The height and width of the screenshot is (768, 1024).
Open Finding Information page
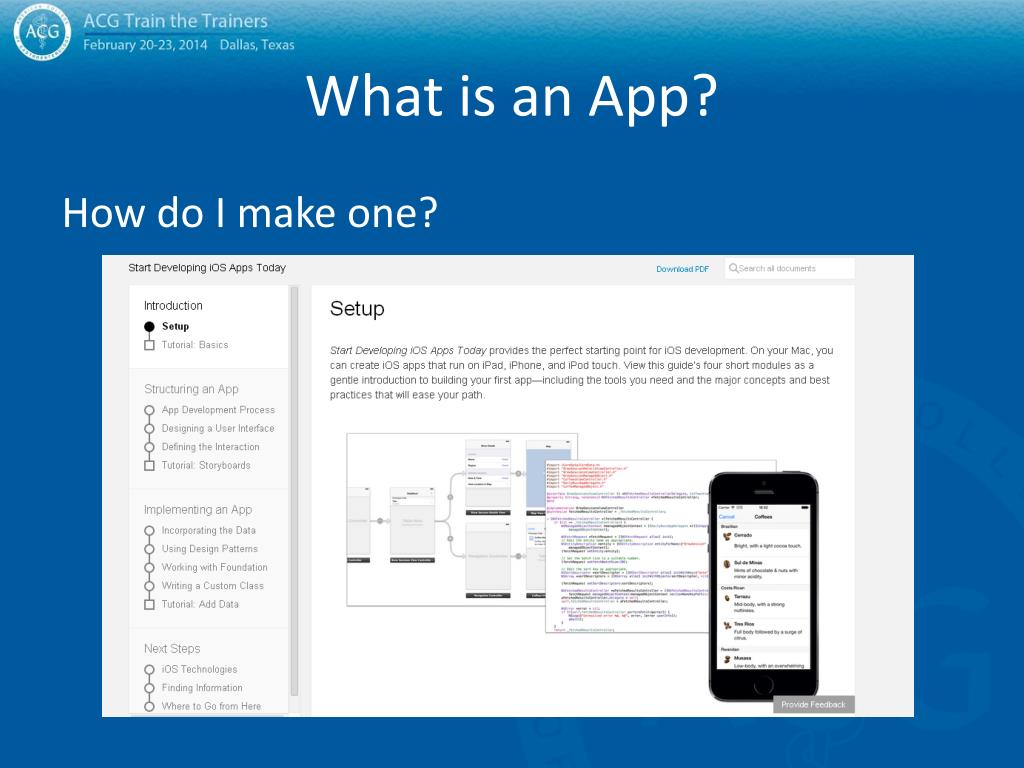point(202,688)
